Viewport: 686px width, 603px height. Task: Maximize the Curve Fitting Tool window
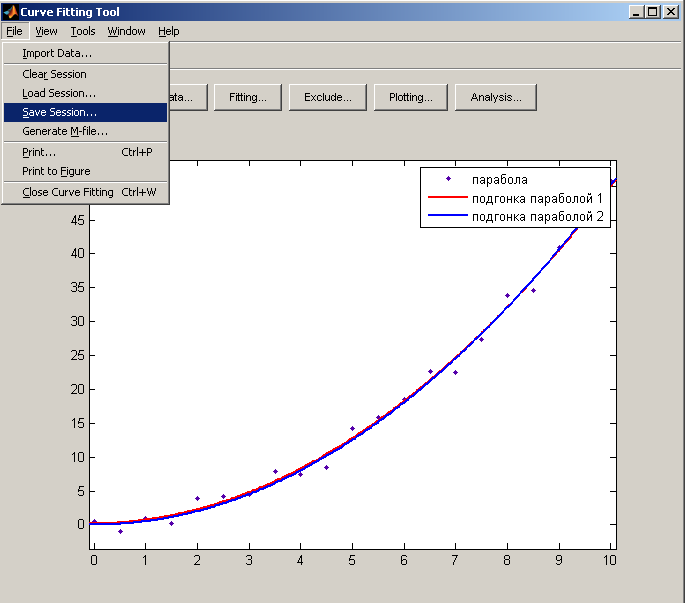652,12
